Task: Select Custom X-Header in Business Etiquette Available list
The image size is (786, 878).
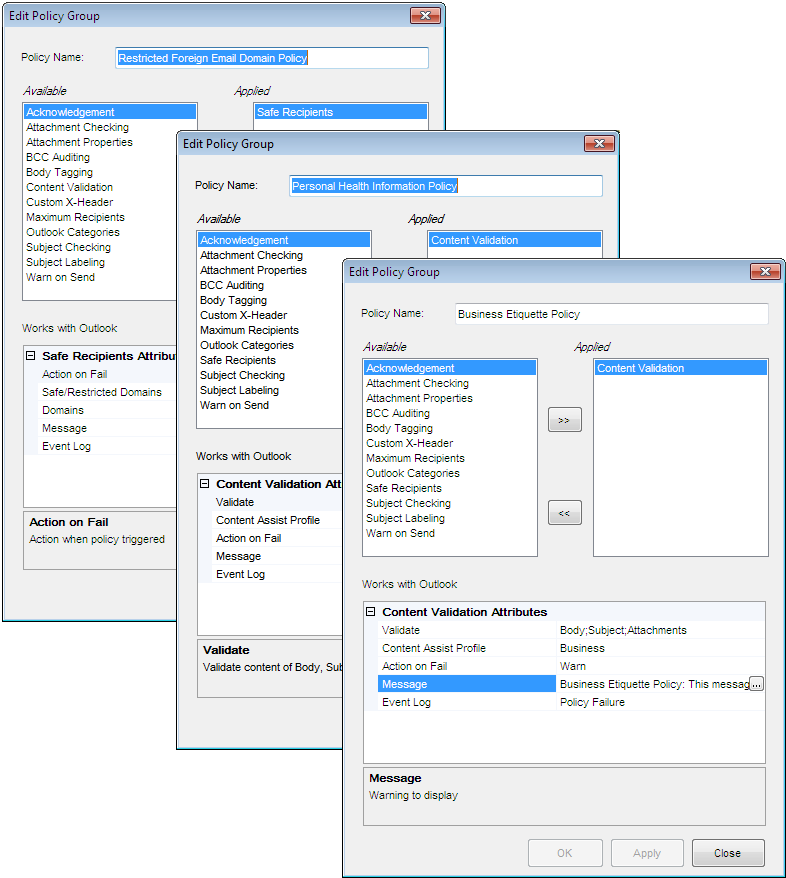Action: click(x=450, y=443)
